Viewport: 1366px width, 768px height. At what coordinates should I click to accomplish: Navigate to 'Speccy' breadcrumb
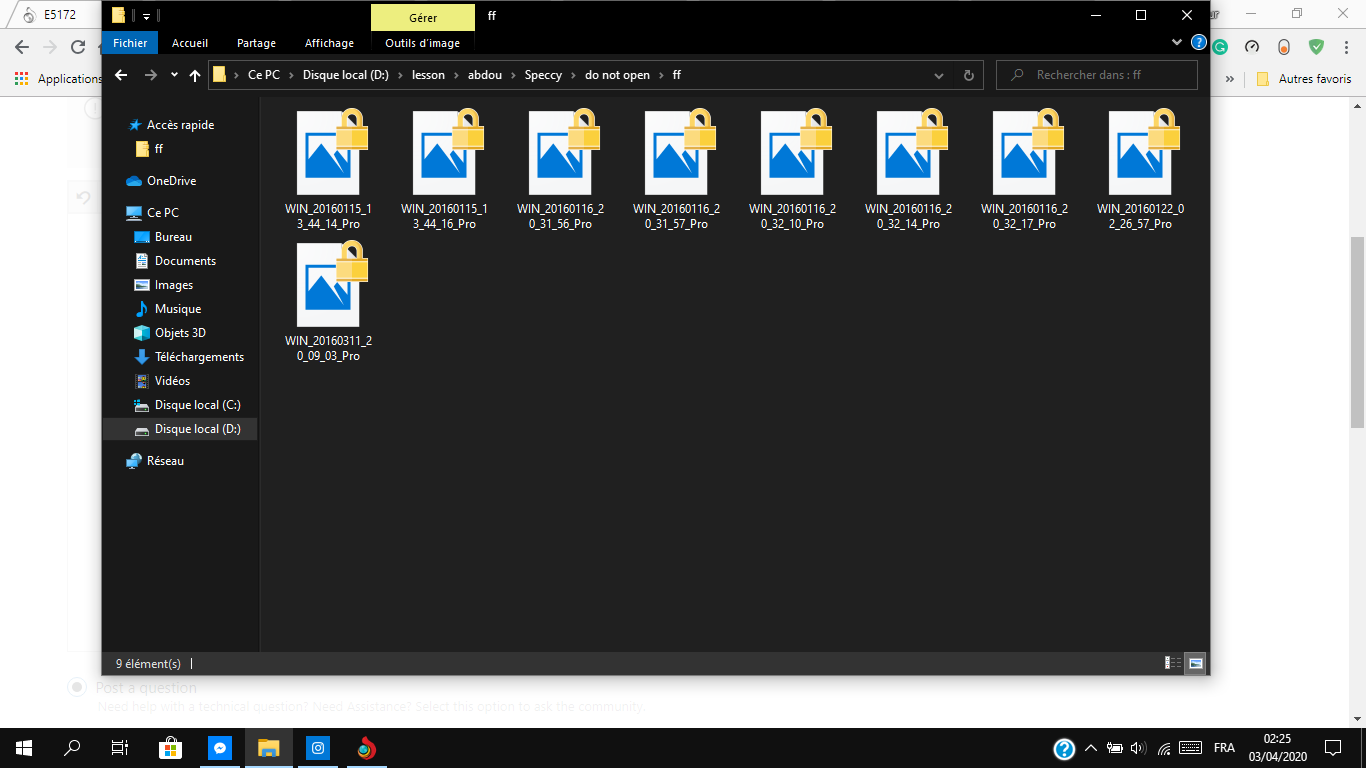click(x=543, y=75)
